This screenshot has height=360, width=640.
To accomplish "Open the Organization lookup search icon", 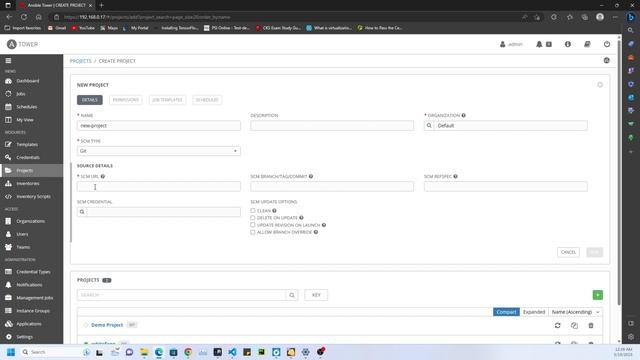I will (429, 126).
